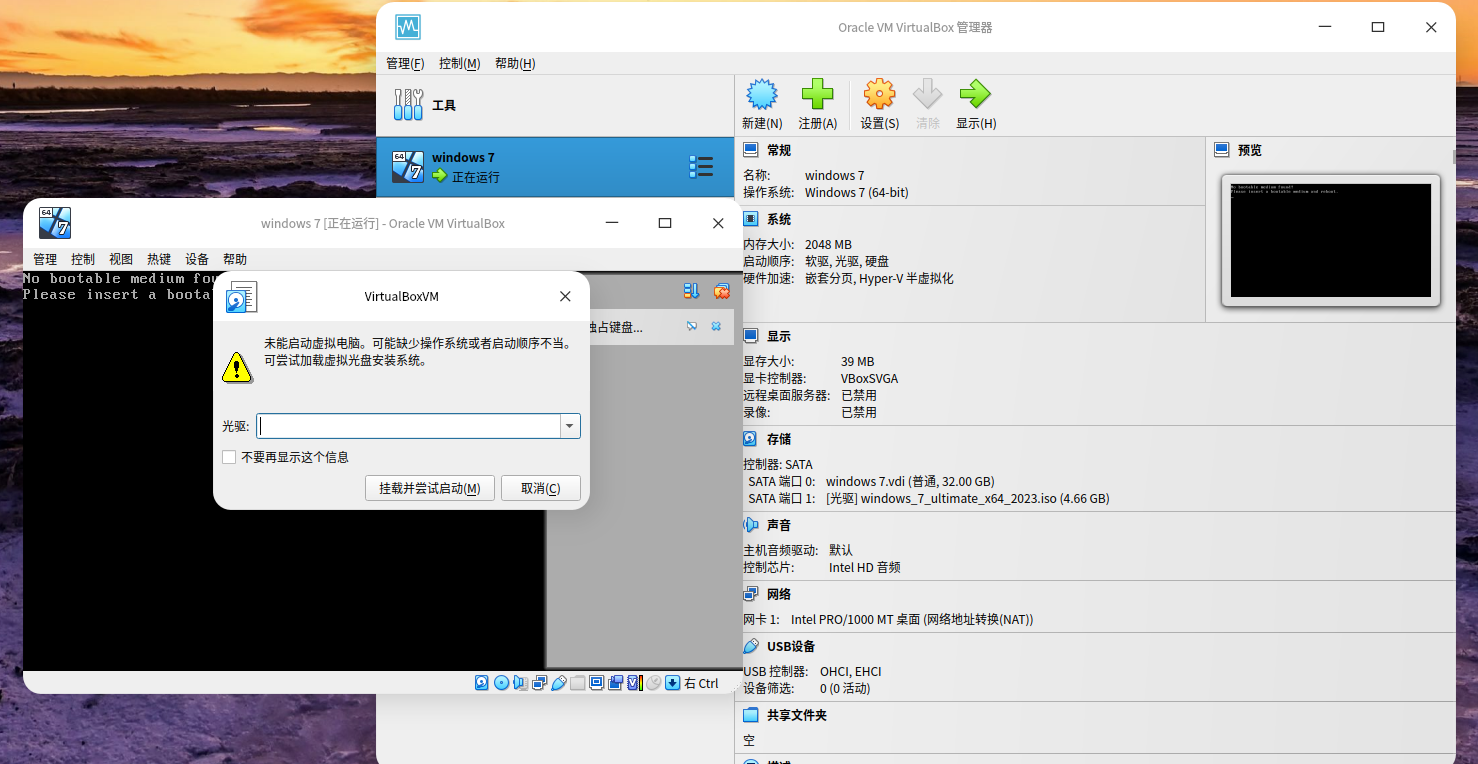Open the 帮助(H) menu in VirtualBox Manager
1478x764 pixels.
pyautogui.click(x=515, y=63)
